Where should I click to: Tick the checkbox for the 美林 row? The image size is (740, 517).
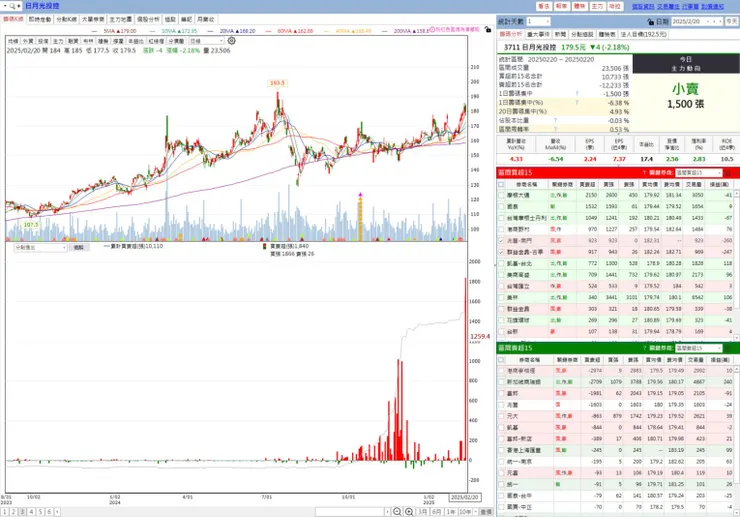501,297
